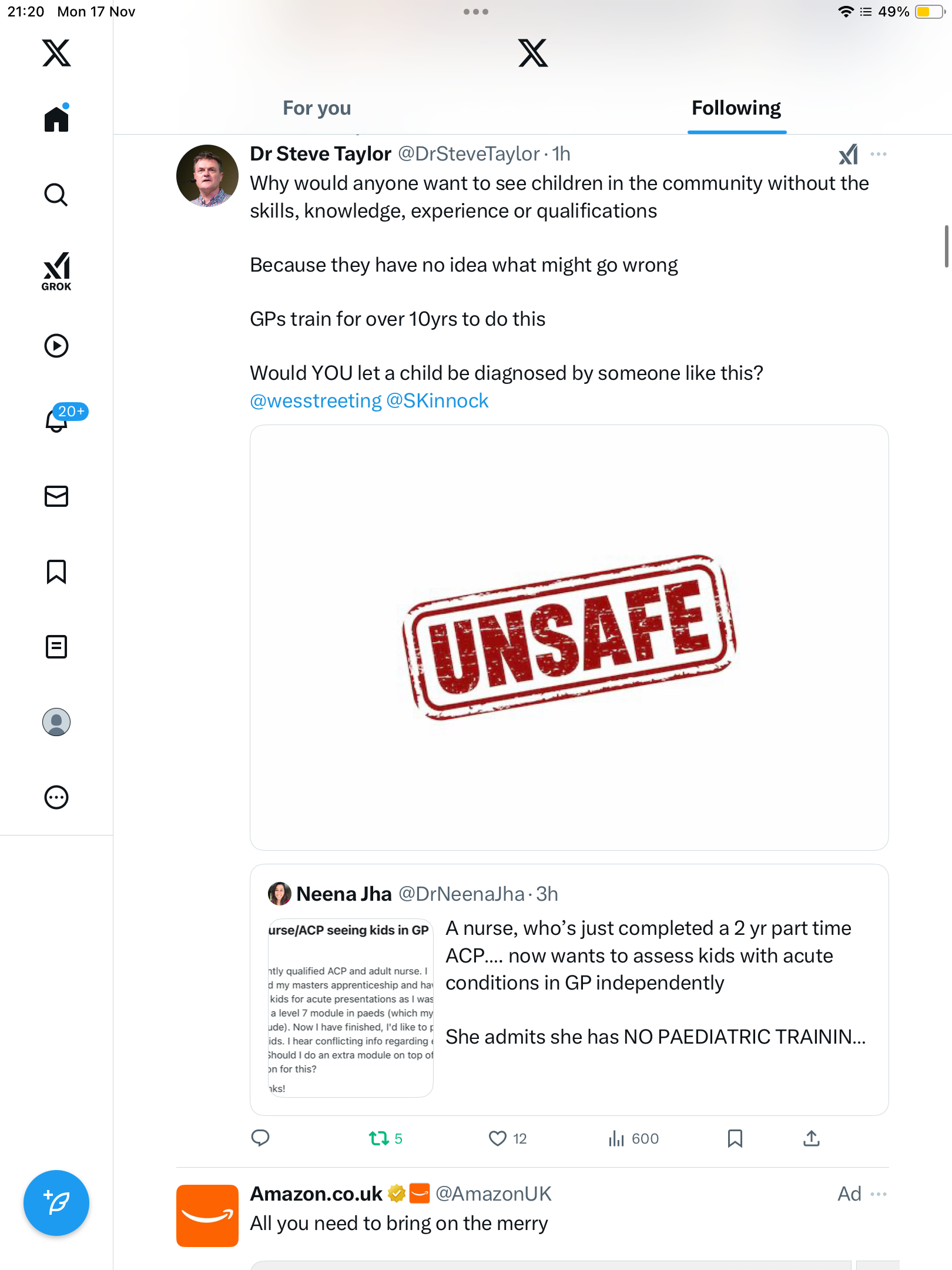Open the @wesstreeting mention link
Viewport: 952px width, 1270px height.
(316, 401)
